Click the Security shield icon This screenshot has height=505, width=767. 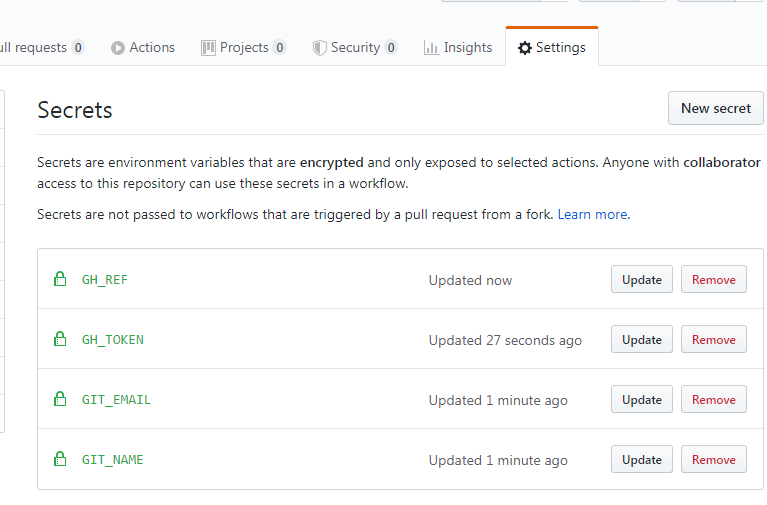click(x=319, y=48)
